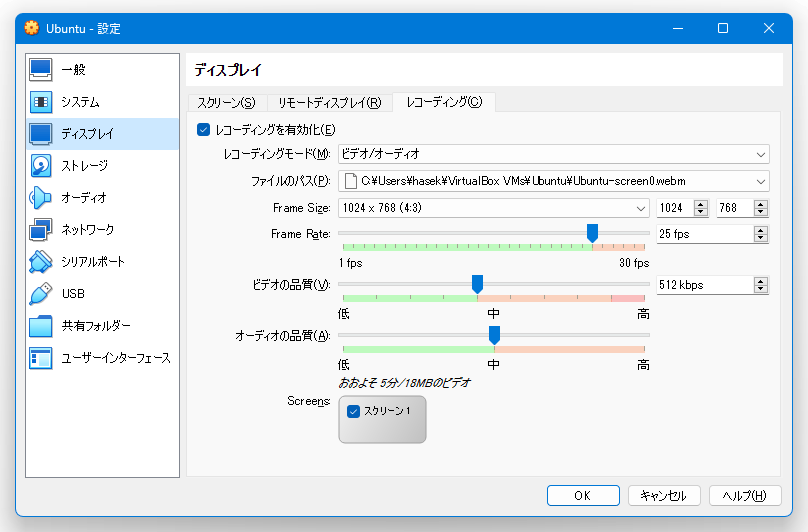808x532 pixels.
Task: Select the オーディオ speaker icon
Action: pyautogui.click(x=41, y=197)
